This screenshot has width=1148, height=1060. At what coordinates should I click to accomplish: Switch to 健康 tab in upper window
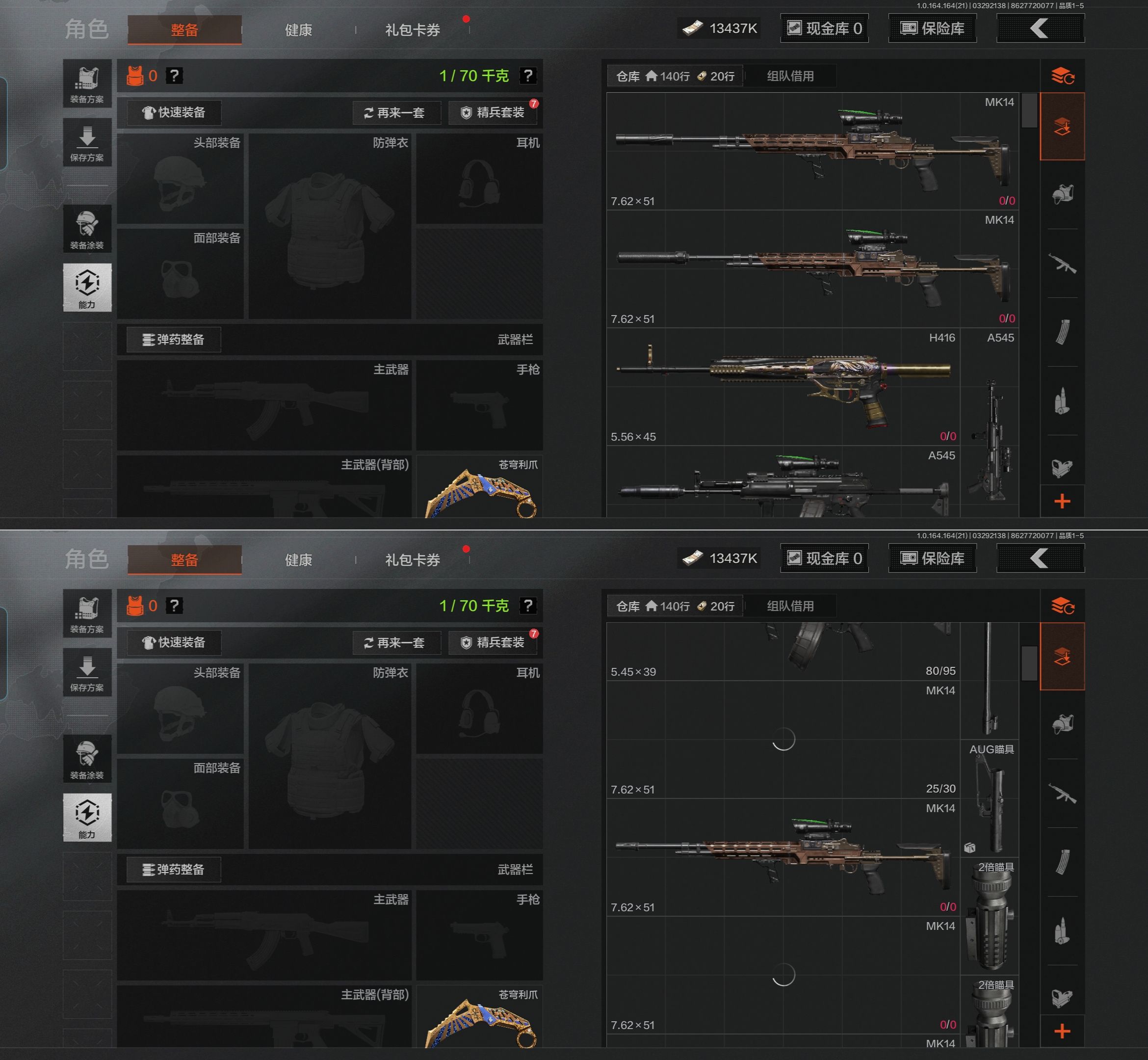298,30
